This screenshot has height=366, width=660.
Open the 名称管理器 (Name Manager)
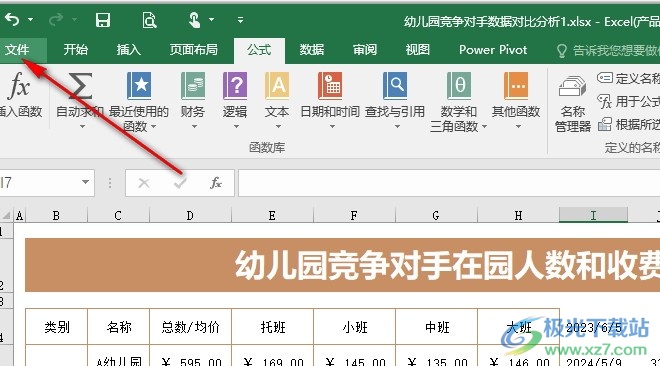coord(573,103)
